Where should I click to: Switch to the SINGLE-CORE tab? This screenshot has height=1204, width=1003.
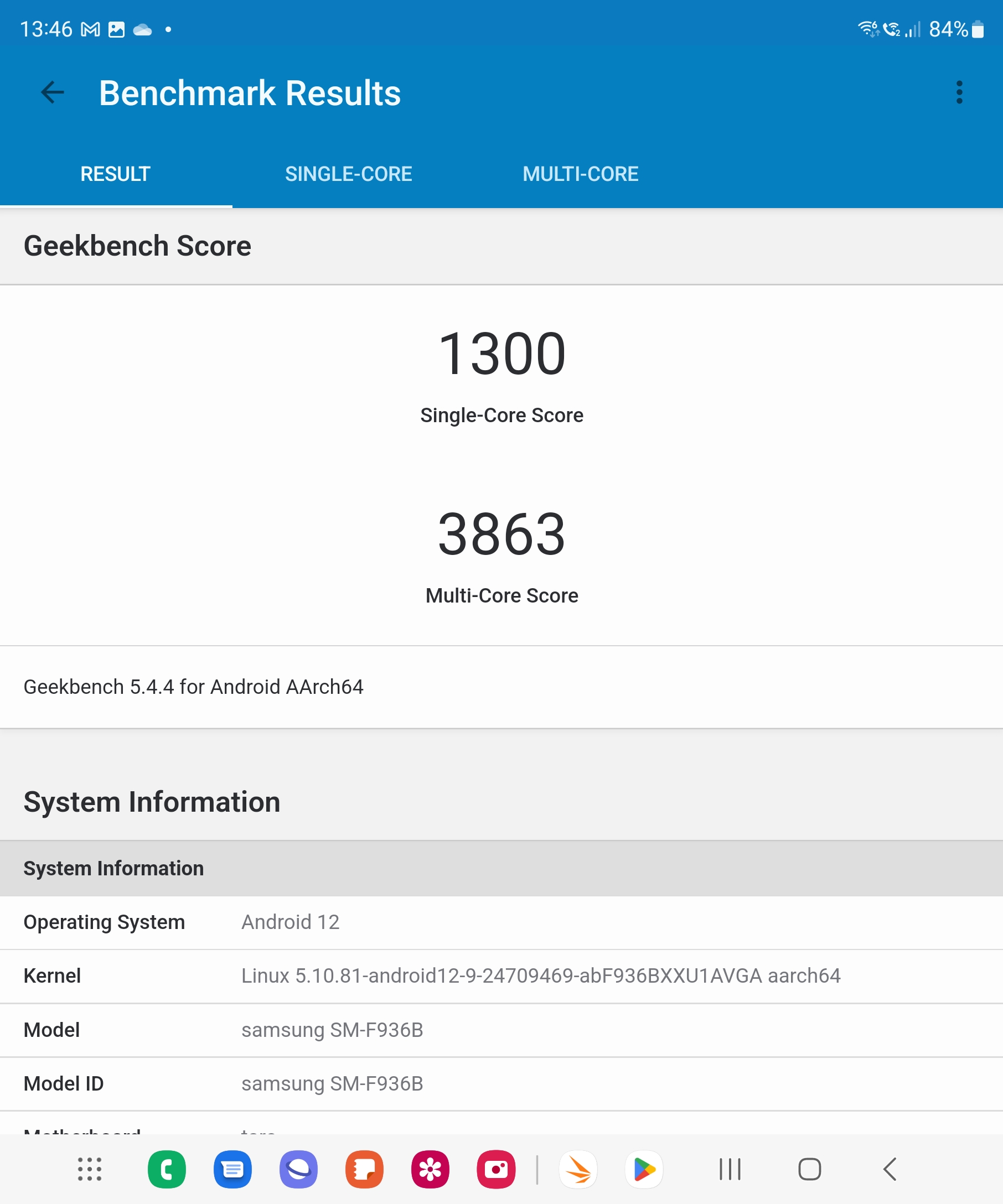click(348, 174)
